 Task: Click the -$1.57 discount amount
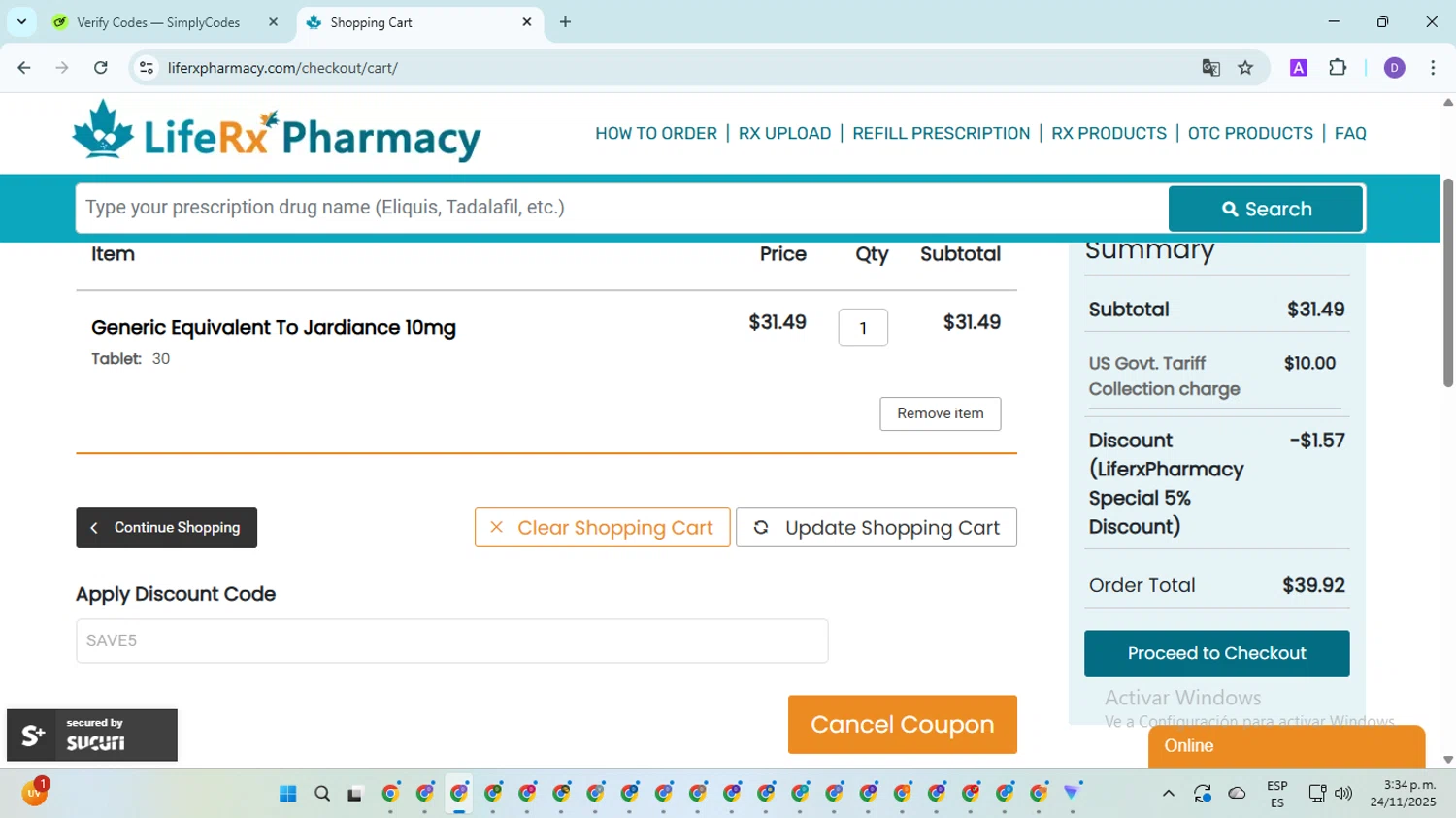point(1317,441)
